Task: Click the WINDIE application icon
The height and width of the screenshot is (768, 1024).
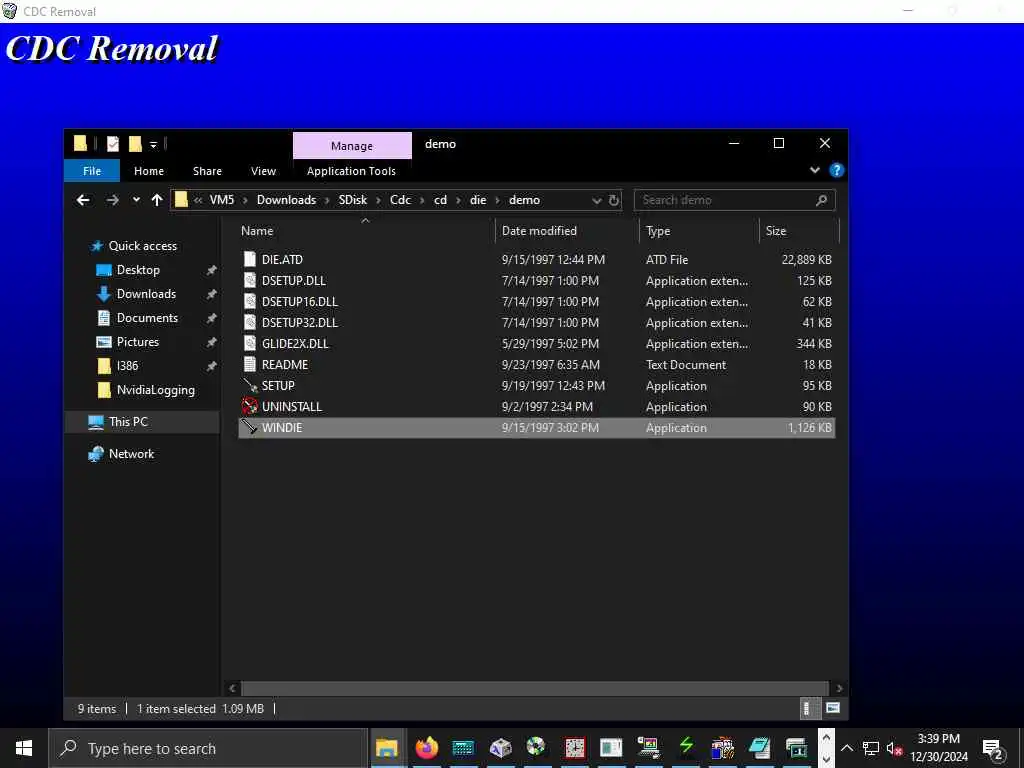Action: 249,428
